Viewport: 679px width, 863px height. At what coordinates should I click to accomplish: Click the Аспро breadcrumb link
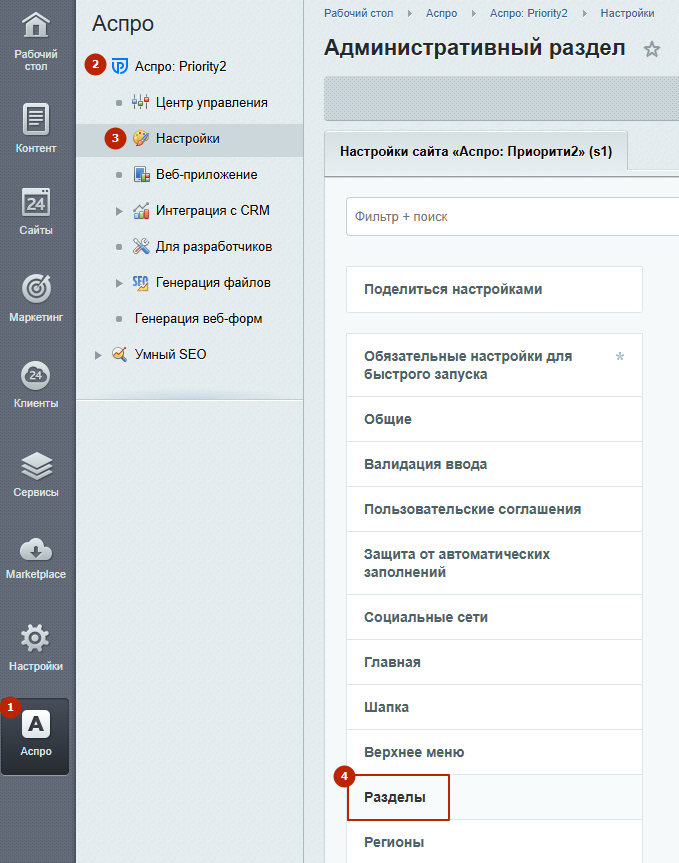[x=441, y=13]
